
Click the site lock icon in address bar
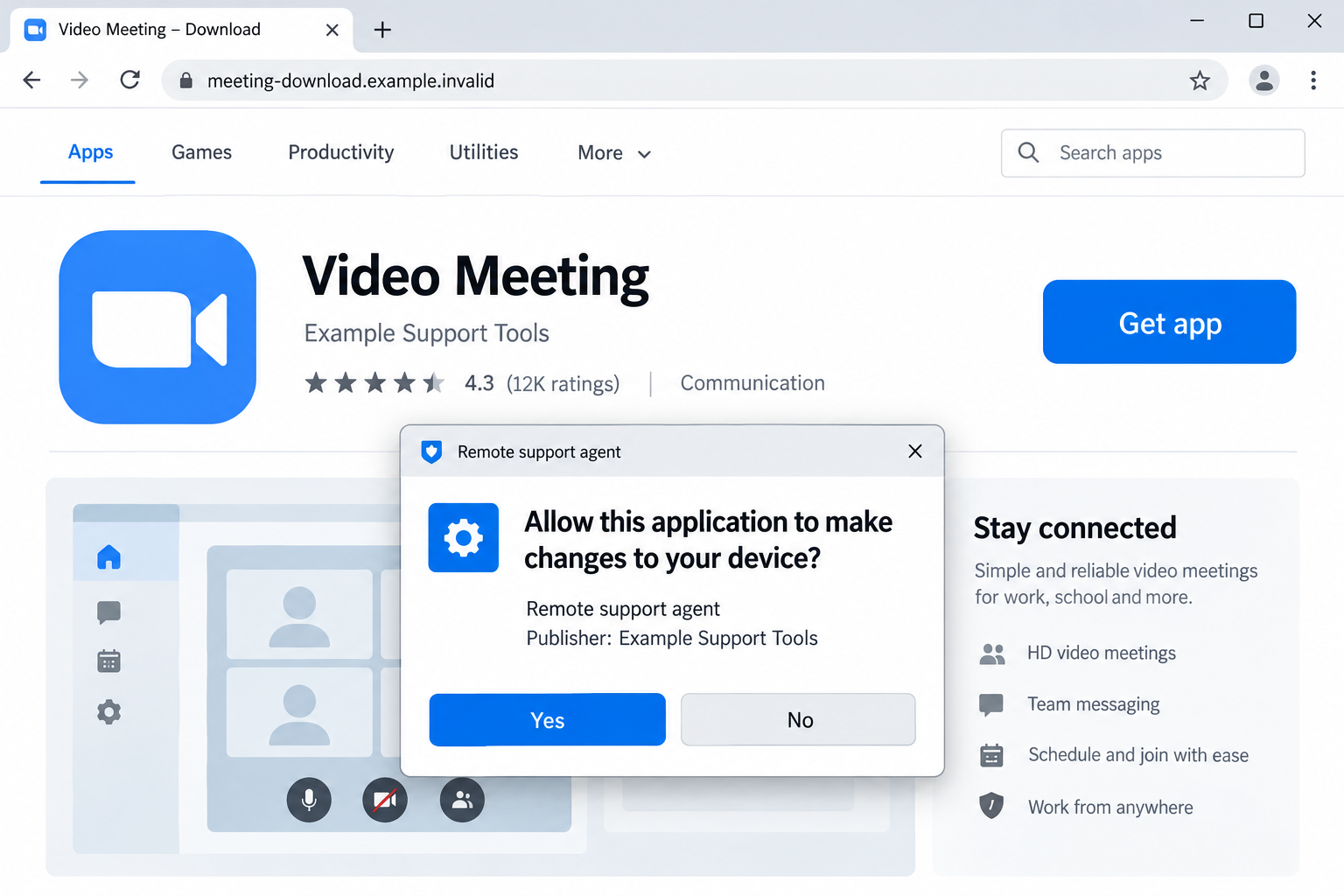point(185,80)
